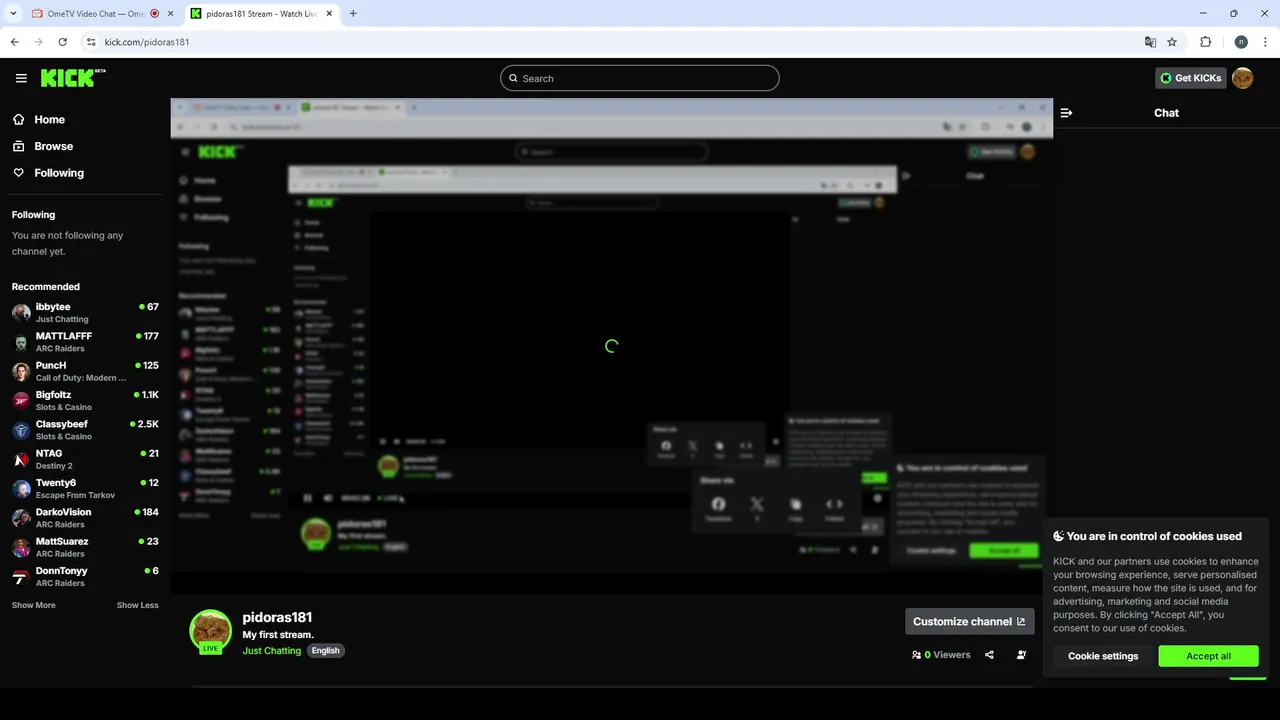Bookmark this page with star icon
The height and width of the screenshot is (720, 1280).
pos(1172,42)
